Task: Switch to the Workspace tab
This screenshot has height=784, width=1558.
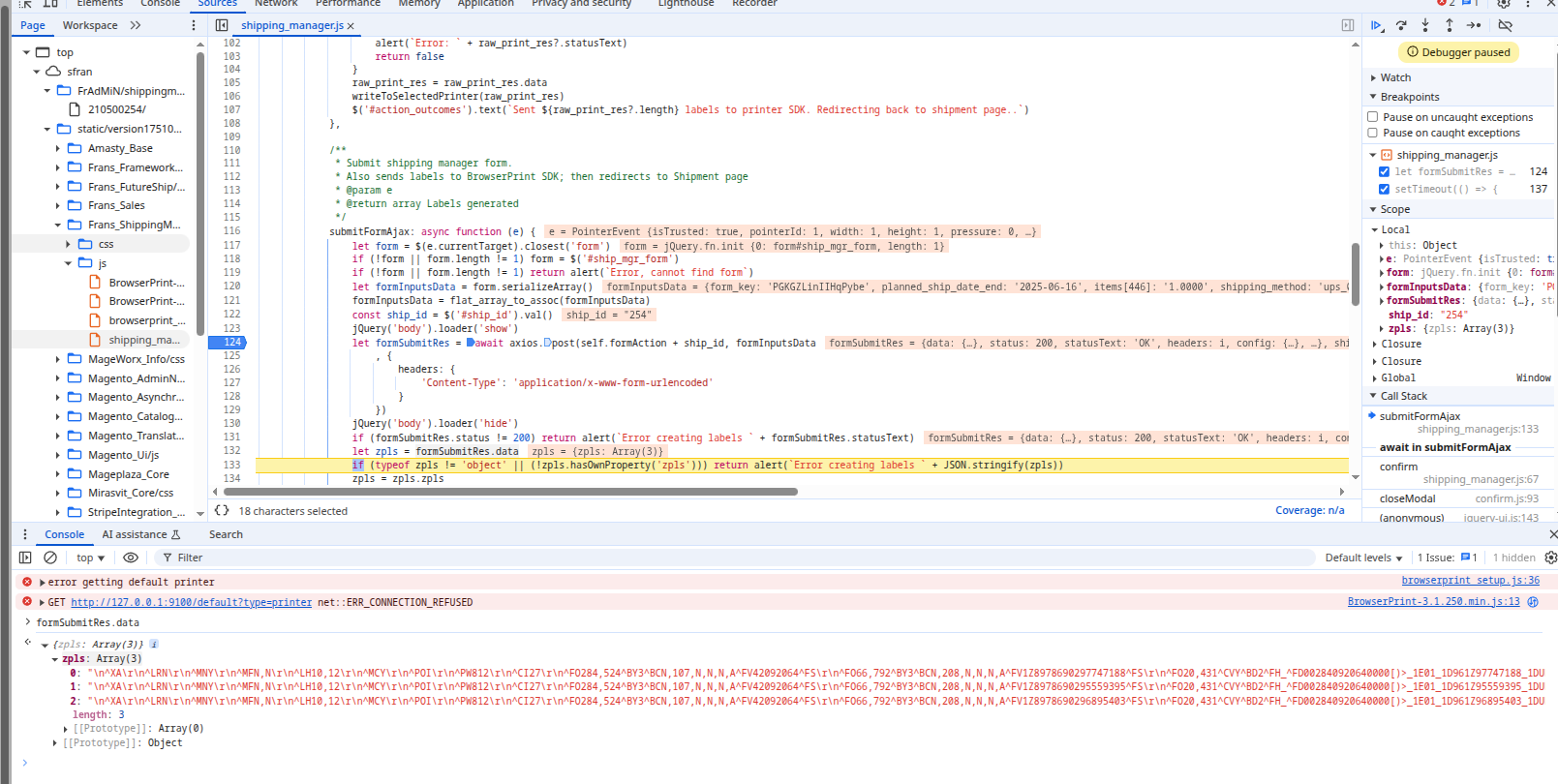Action: point(90,25)
